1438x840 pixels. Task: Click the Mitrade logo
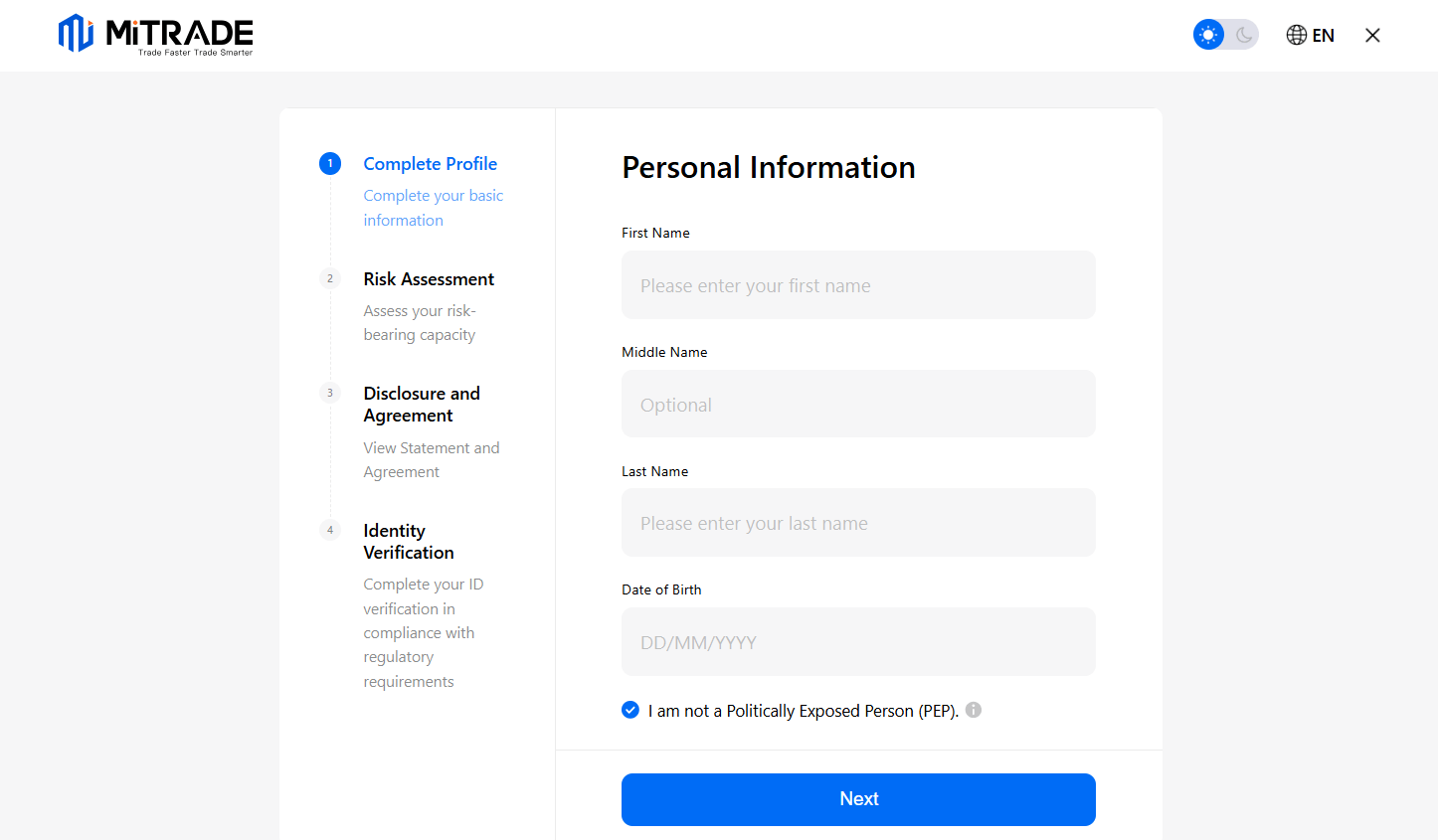[155, 35]
